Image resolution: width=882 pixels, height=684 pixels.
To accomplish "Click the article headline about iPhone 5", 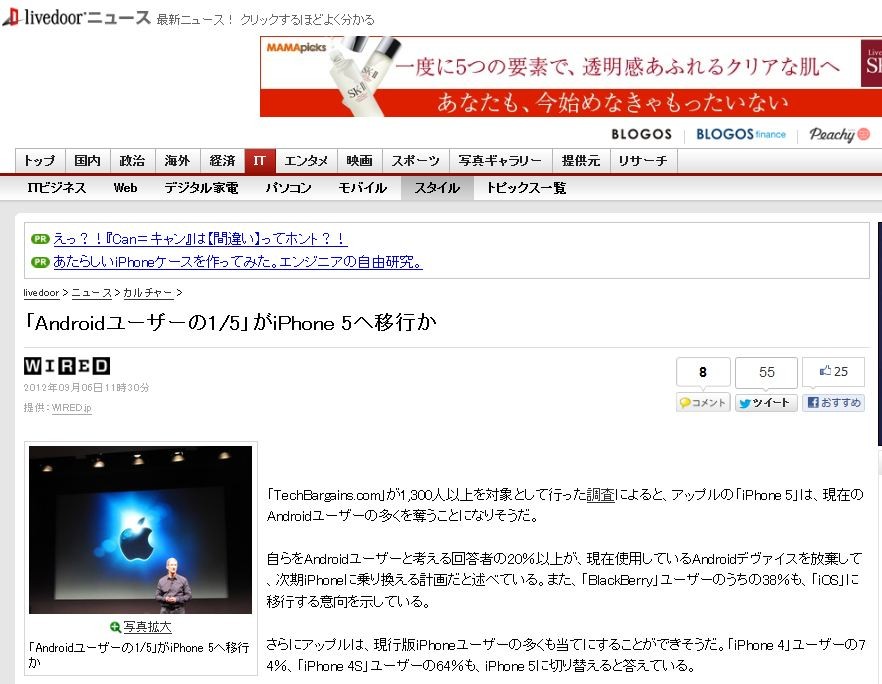I will point(231,323).
